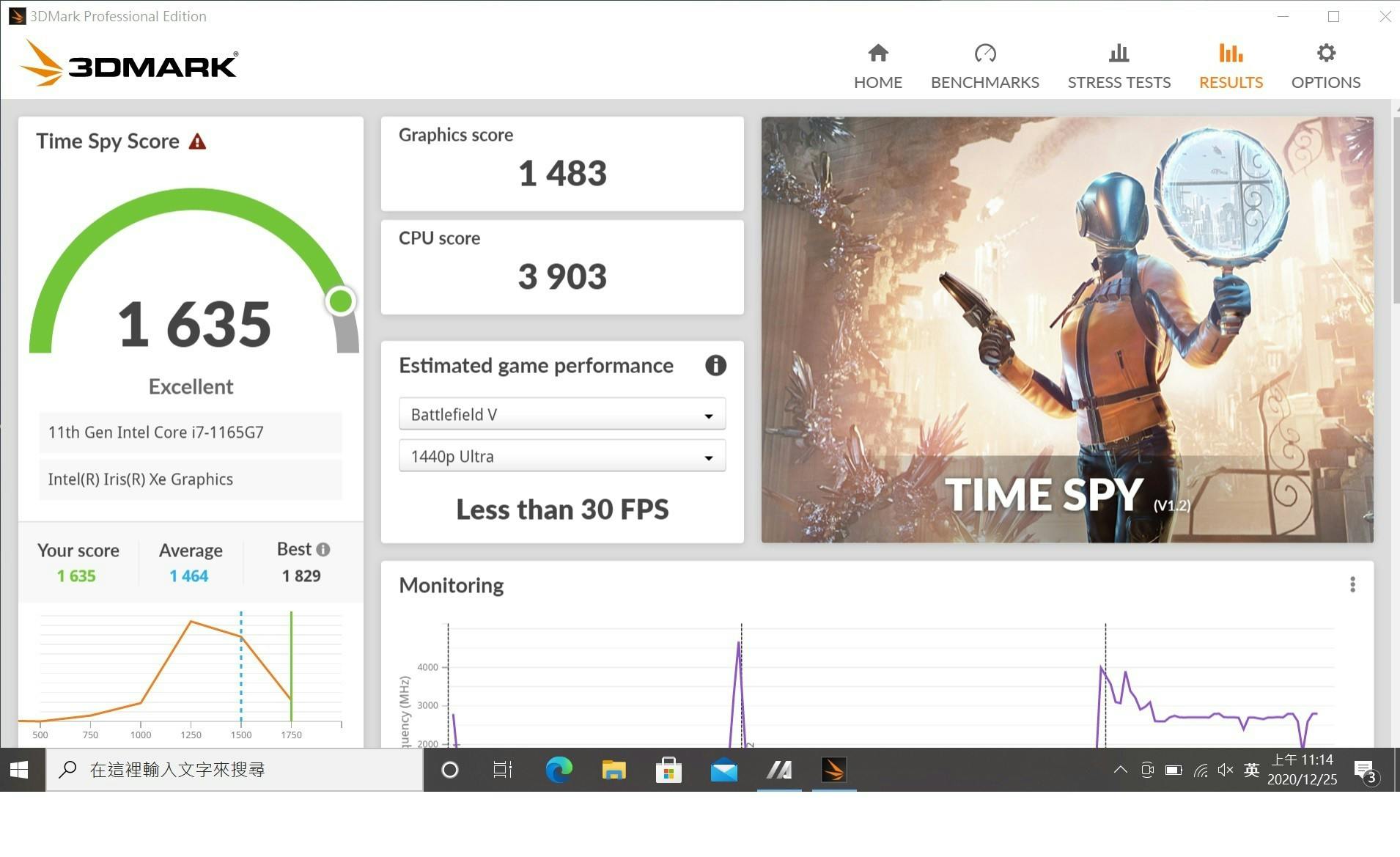Viewport: 1400px width, 857px height.
Task: Click the Time Spy artwork thumbnail
Action: click(x=1067, y=329)
